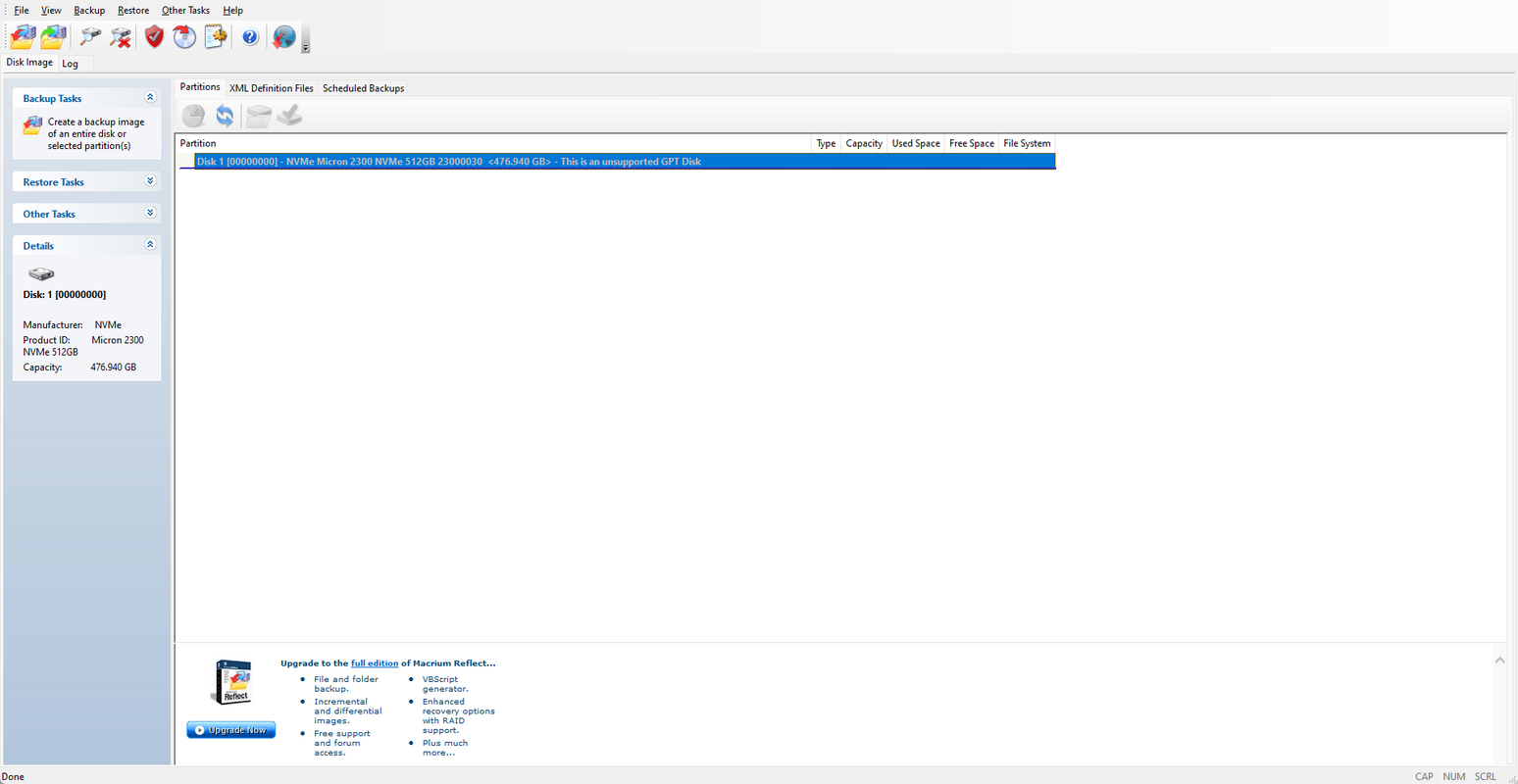Click the browse image magnifier-and-drive icon

tap(90, 37)
